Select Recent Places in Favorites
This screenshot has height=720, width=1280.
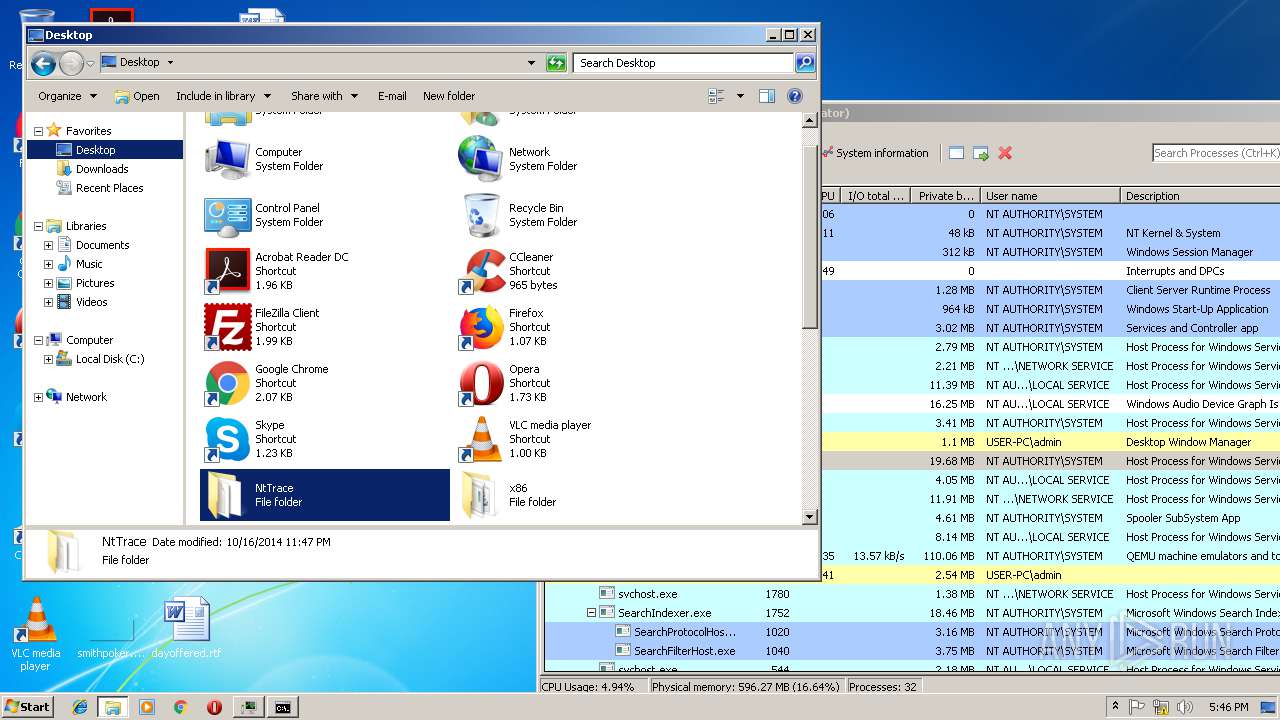tap(109, 188)
